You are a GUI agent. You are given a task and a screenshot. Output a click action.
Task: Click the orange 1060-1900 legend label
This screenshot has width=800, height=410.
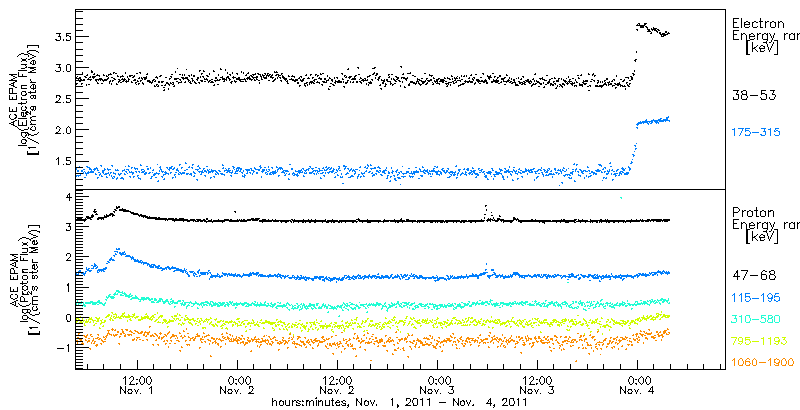(763, 362)
